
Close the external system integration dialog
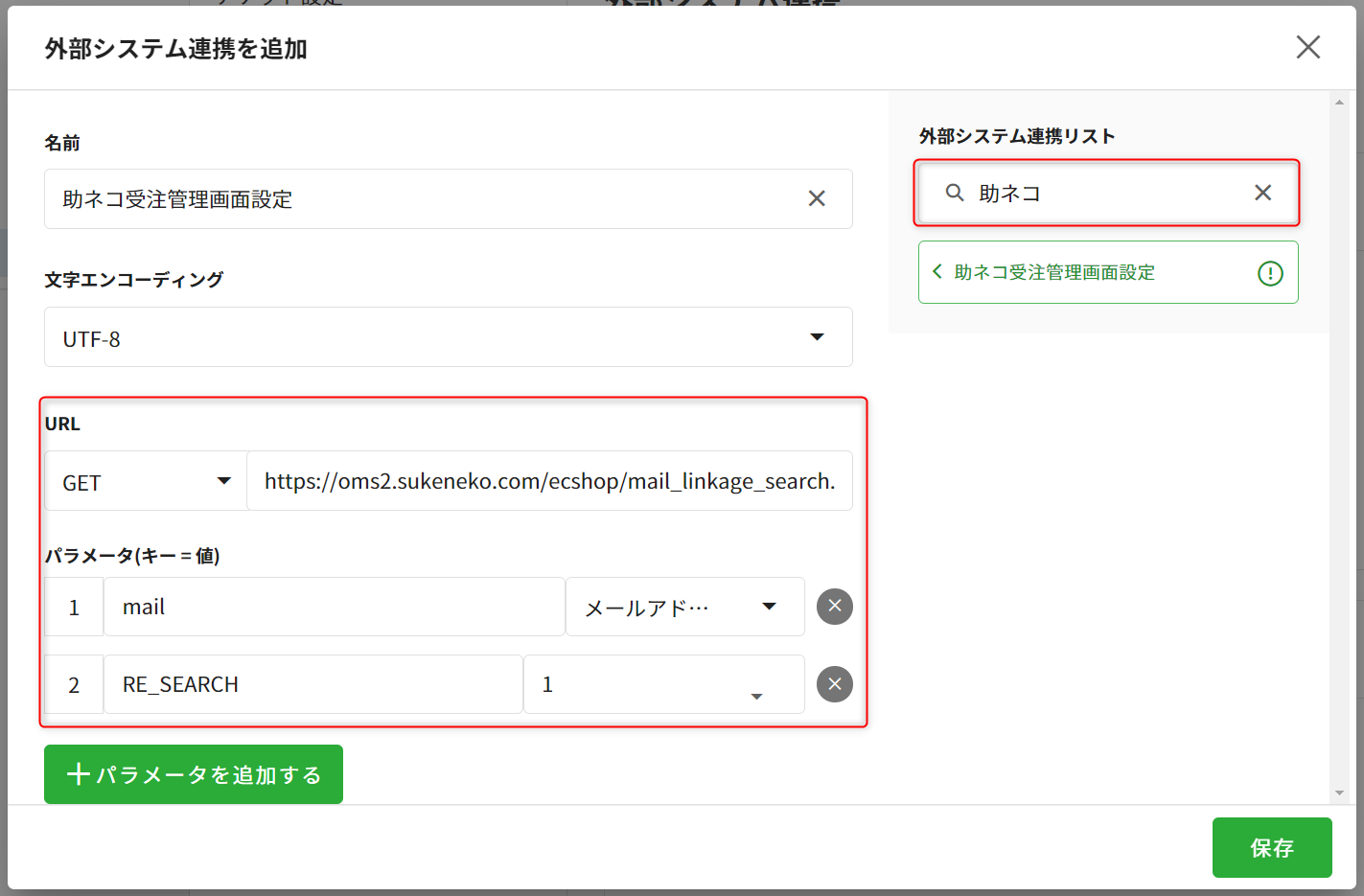click(x=1307, y=47)
